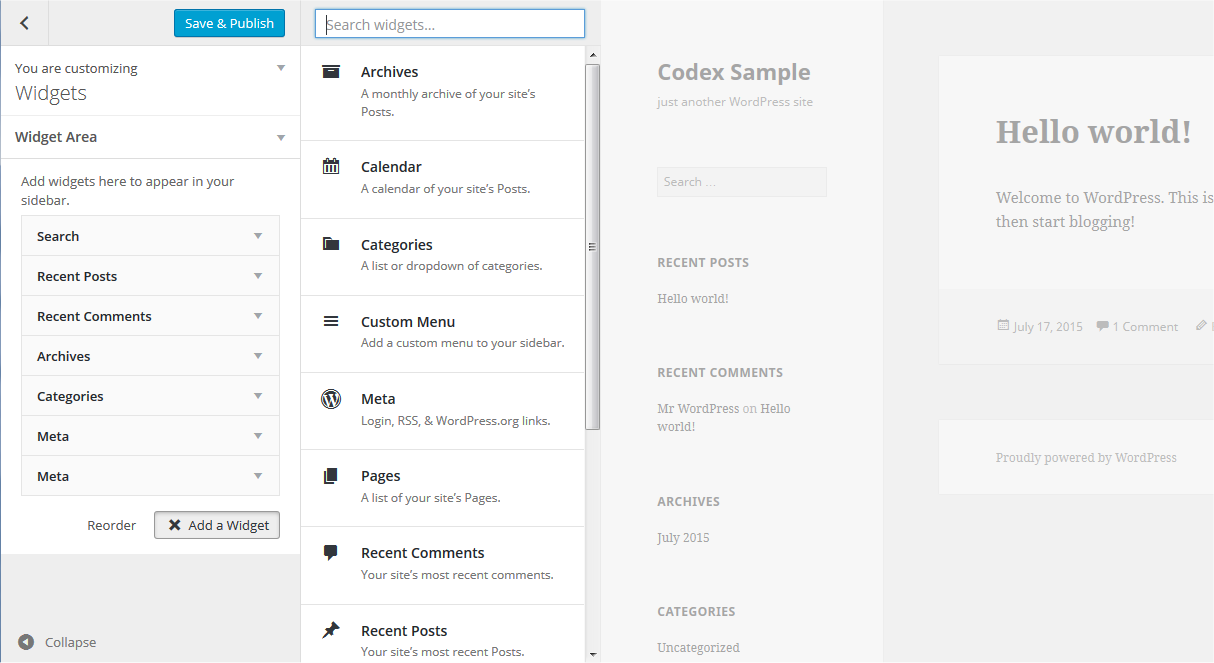Collapse the You are customizing panel
The image size is (1214, 663).
(x=281, y=68)
